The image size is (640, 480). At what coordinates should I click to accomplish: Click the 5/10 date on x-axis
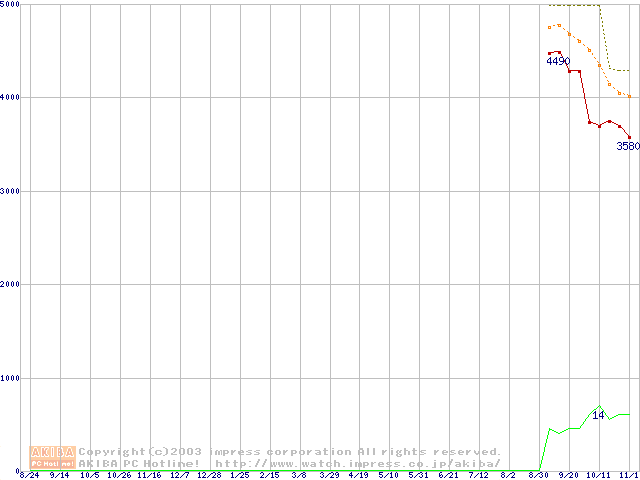(389, 475)
